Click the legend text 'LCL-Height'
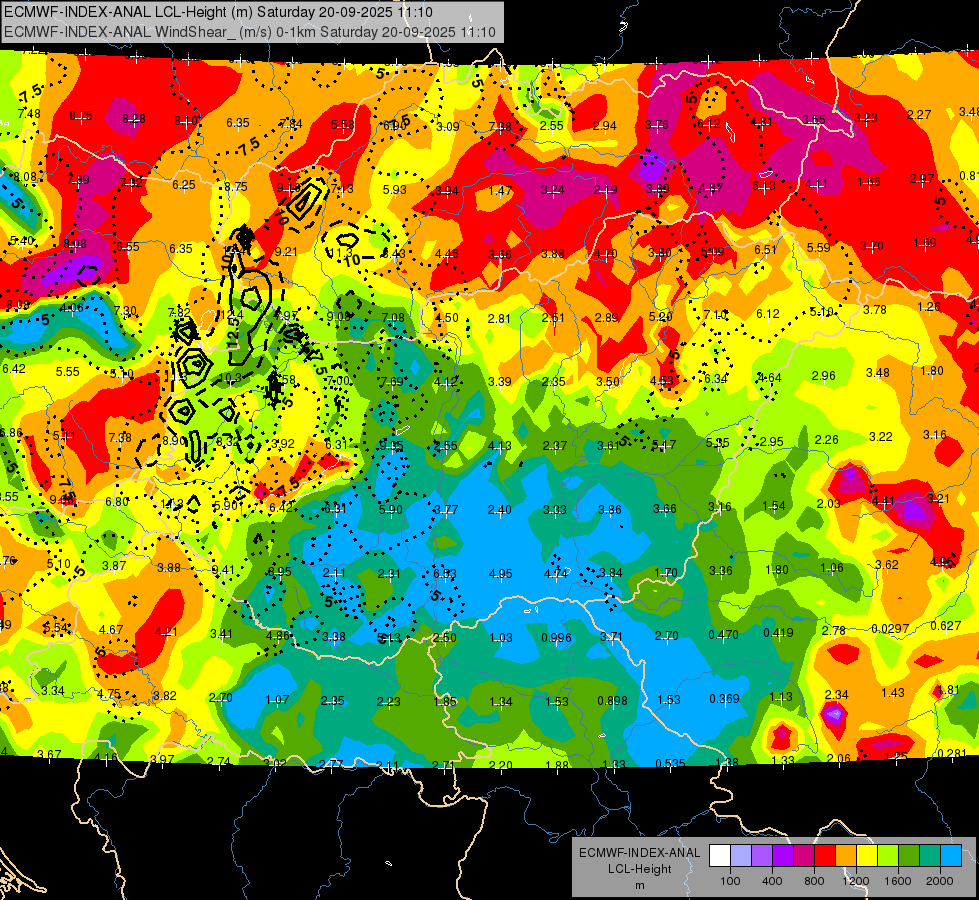The width and height of the screenshot is (979, 900). pyautogui.click(x=639, y=869)
